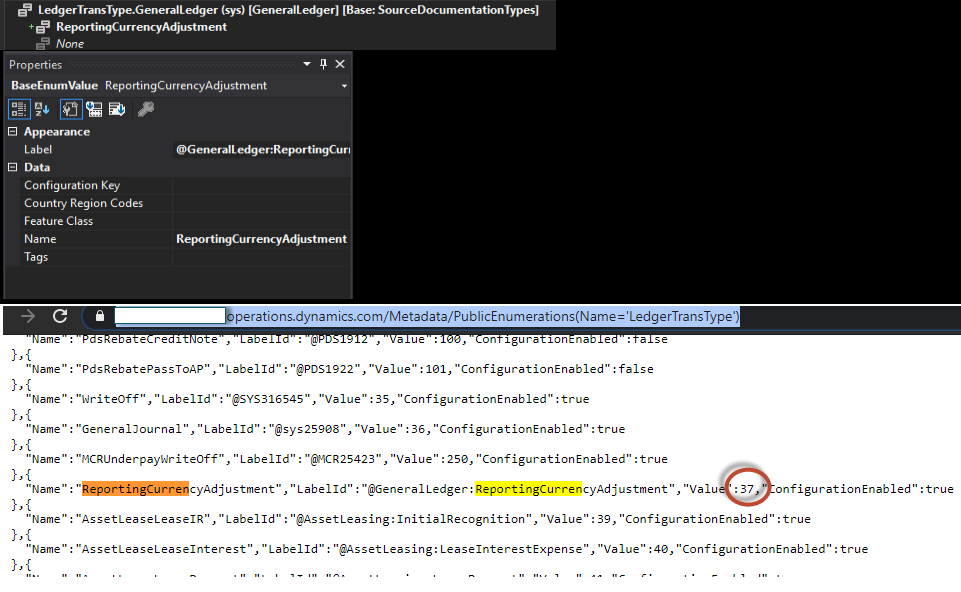Click the browser forward arrow
The image size is (961, 592).
pyautogui.click(x=28, y=316)
